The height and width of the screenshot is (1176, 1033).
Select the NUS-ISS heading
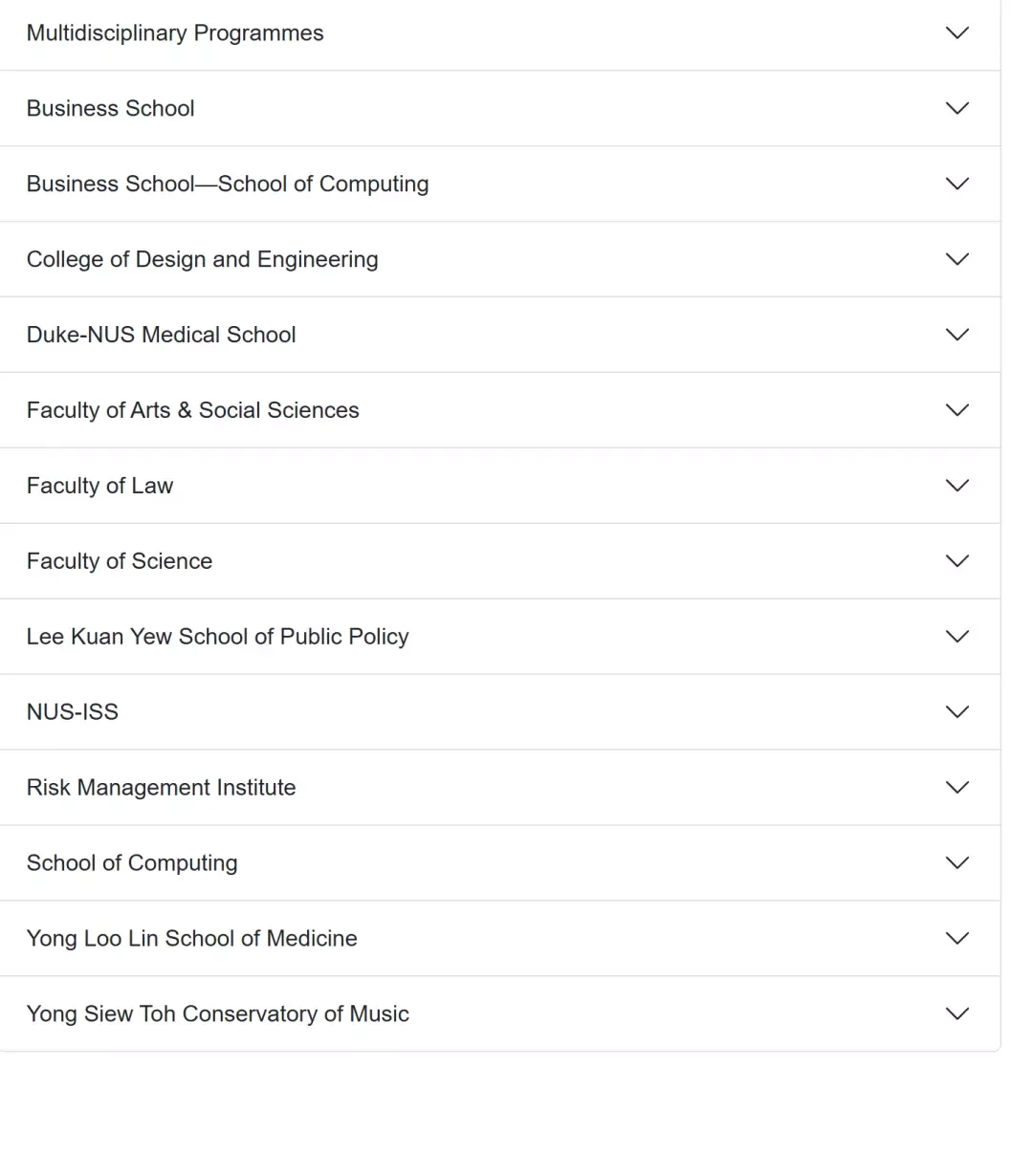tap(73, 712)
